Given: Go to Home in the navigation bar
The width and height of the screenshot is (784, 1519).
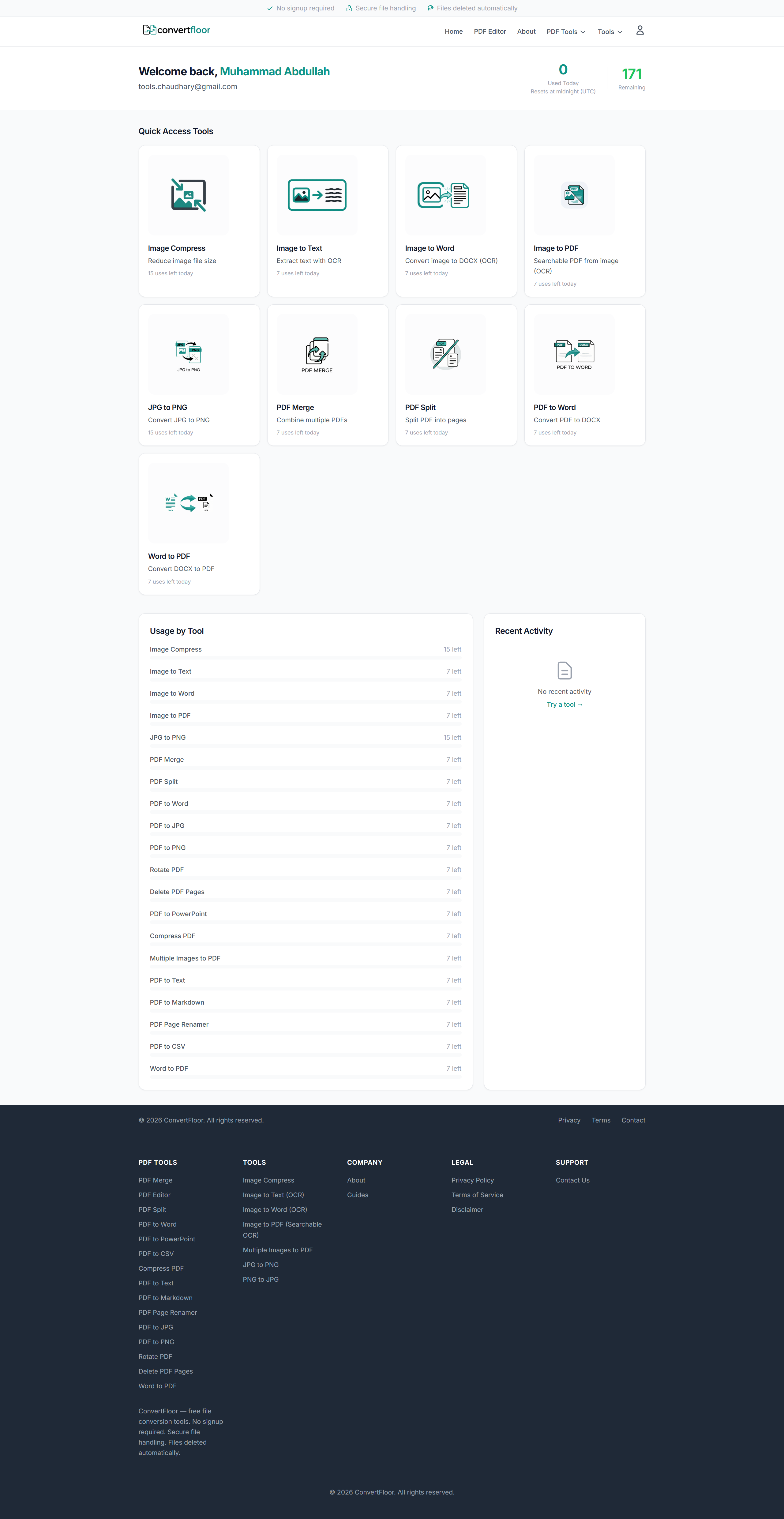Looking at the screenshot, I should click(453, 32).
